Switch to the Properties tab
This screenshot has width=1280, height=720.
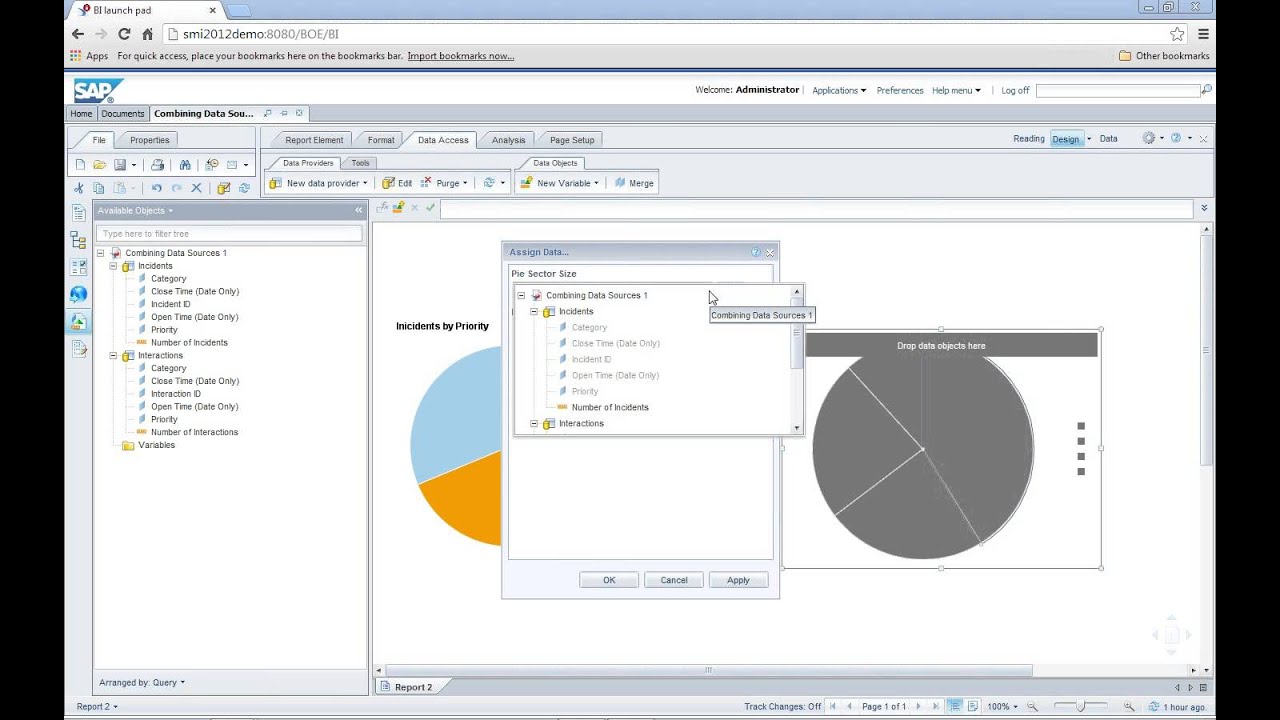click(149, 140)
